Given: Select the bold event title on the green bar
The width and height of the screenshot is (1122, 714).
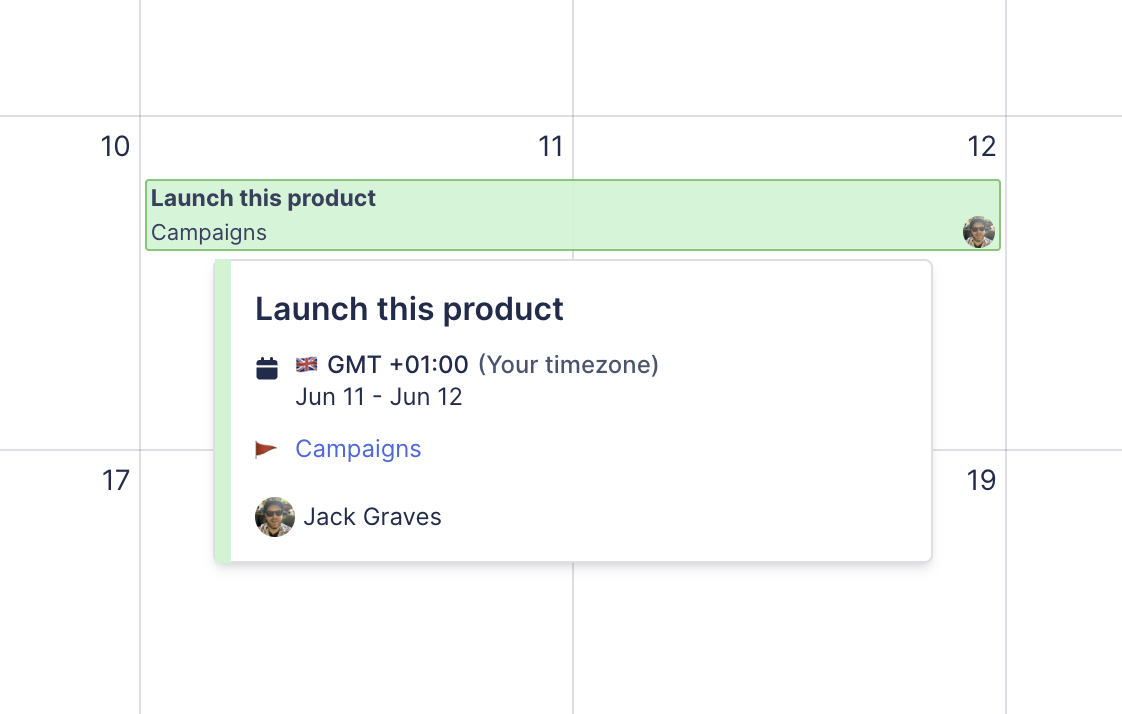Looking at the screenshot, I should 263,198.
